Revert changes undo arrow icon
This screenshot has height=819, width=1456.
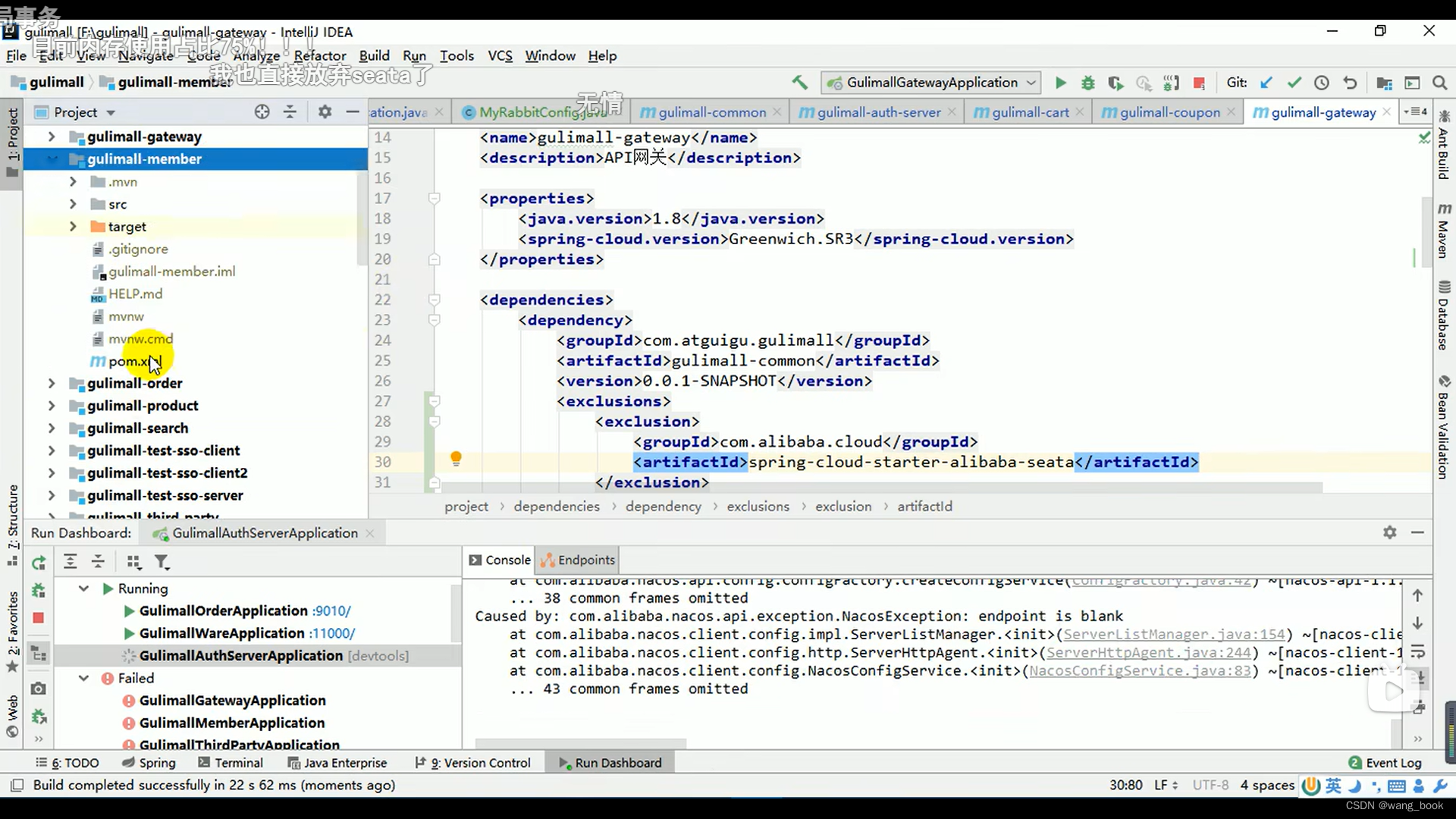1350,83
